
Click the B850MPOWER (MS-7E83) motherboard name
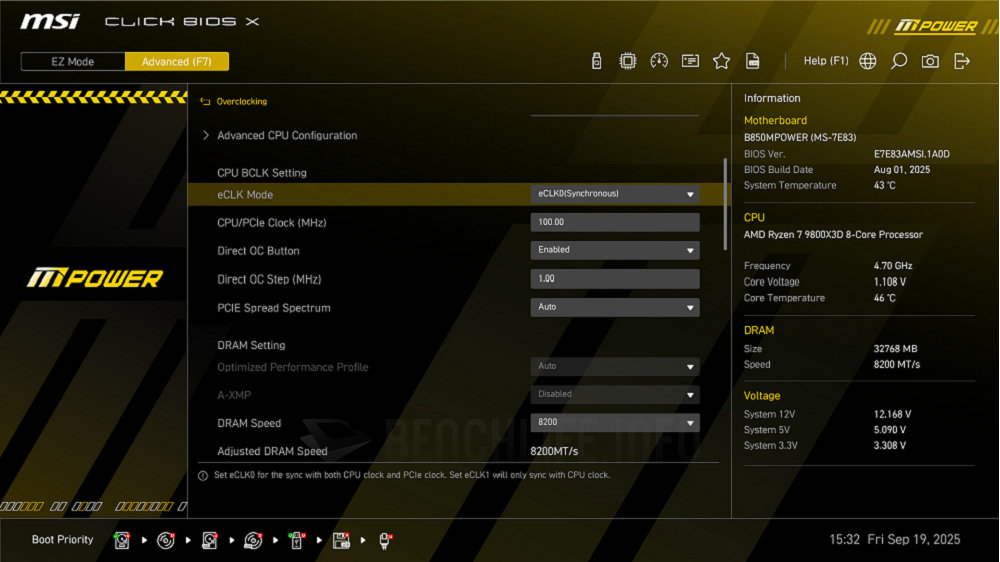coord(800,137)
